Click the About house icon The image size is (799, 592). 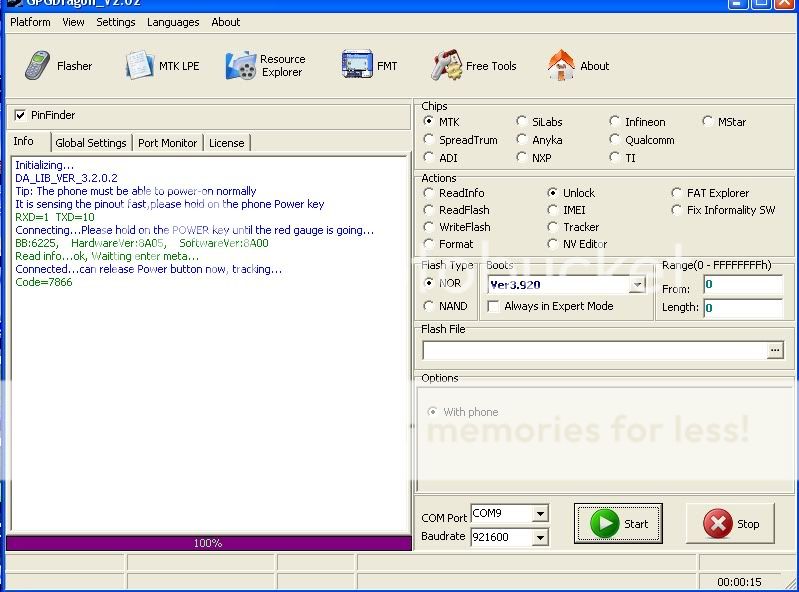[561, 65]
